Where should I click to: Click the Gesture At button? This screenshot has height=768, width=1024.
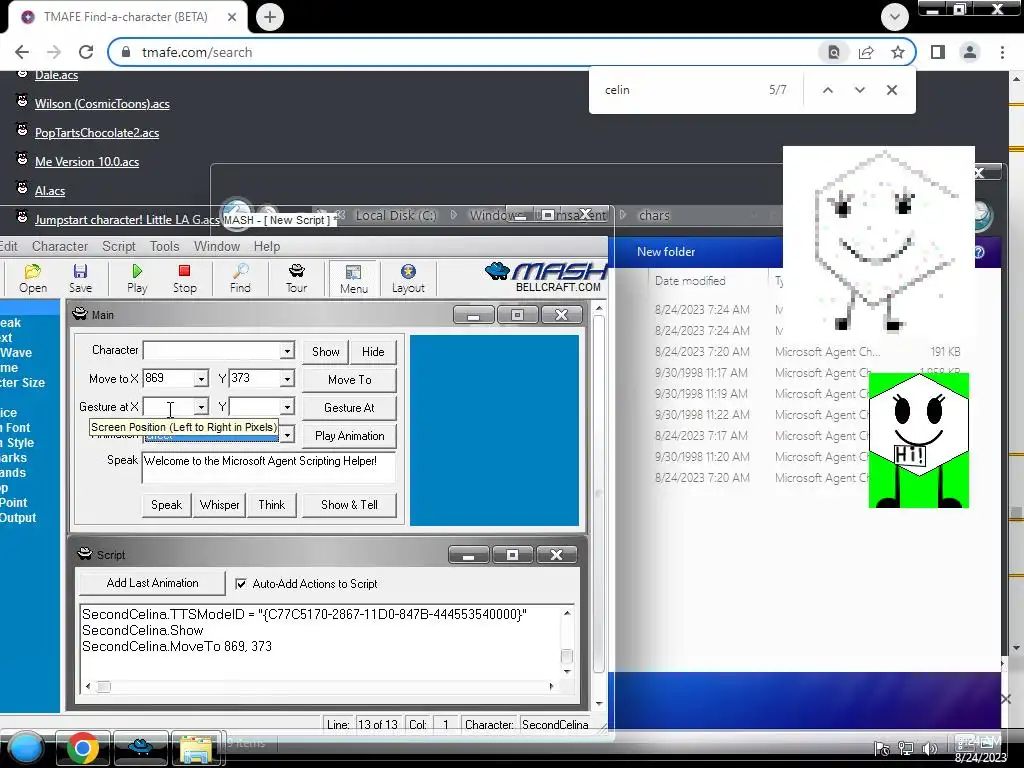tap(349, 408)
